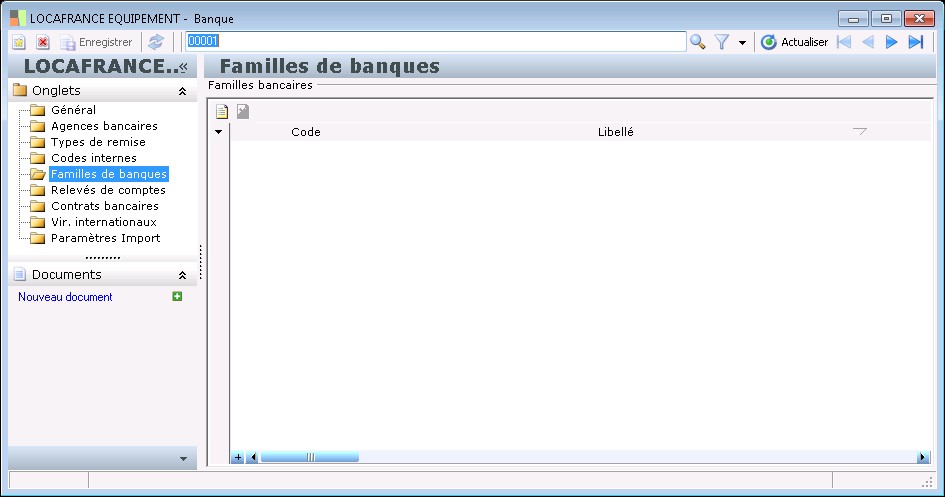
Task: Collapse the Documents section
Action: pyautogui.click(x=182, y=275)
